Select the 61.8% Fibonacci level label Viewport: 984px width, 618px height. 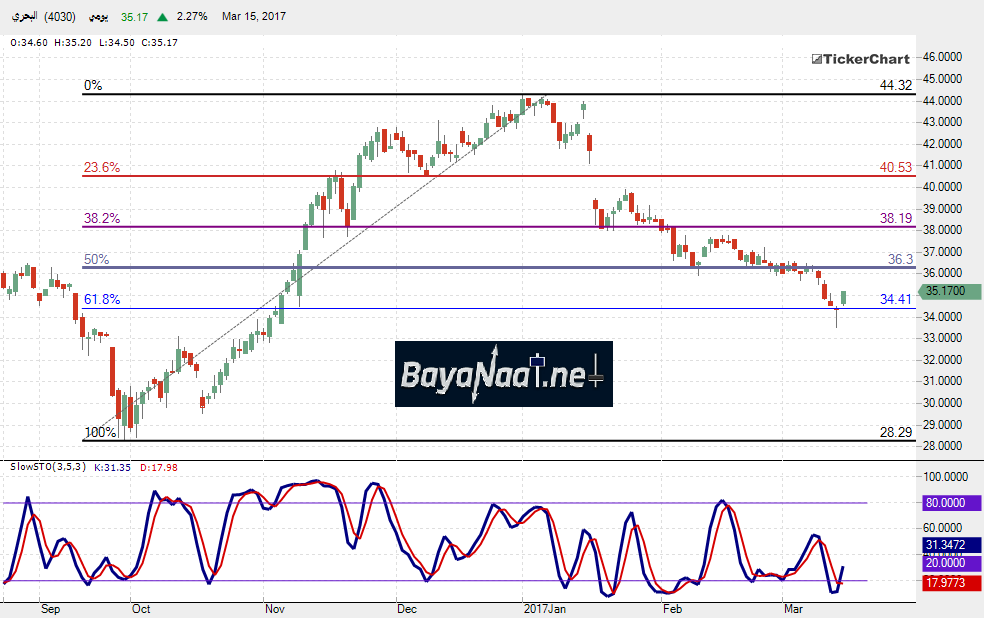tap(102, 299)
